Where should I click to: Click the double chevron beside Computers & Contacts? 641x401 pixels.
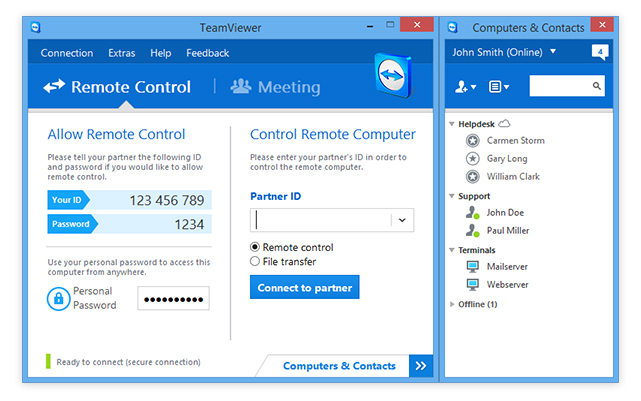click(x=421, y=365)
